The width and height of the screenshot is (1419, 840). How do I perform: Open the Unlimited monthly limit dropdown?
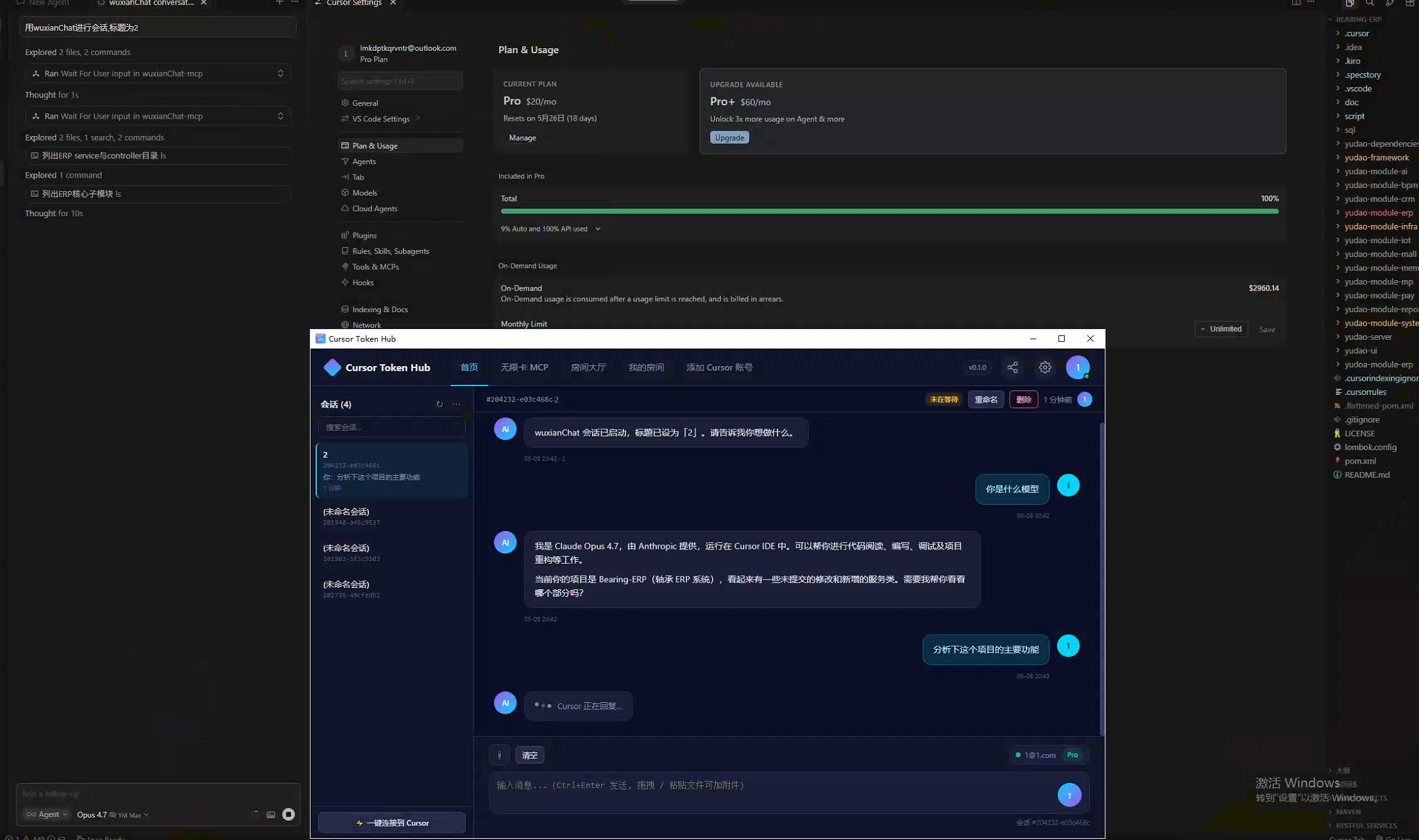tap(1221, 329)
